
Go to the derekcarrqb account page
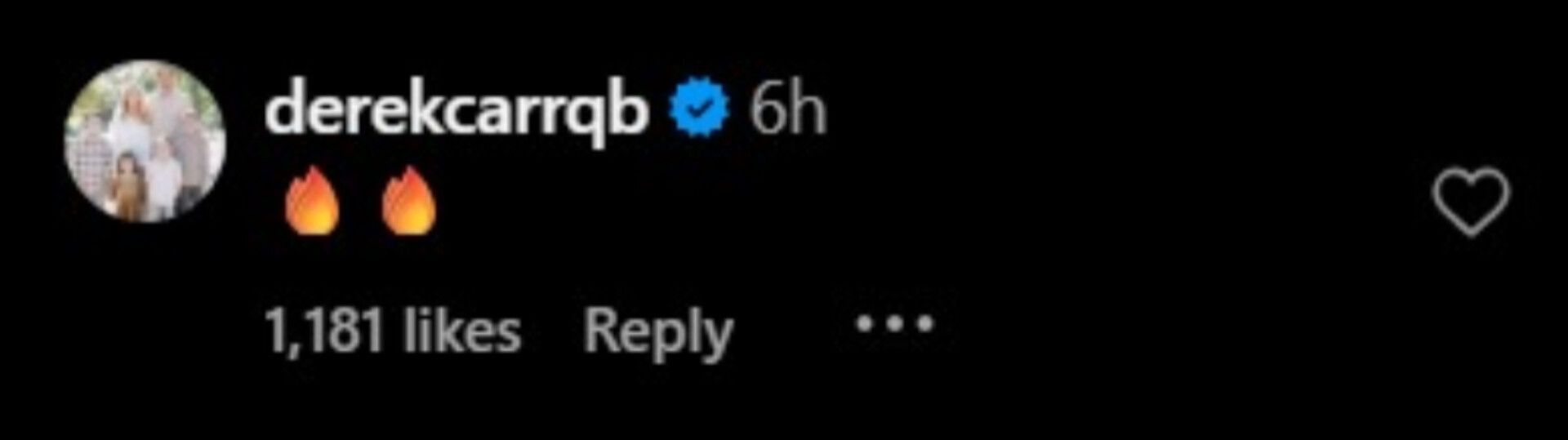point(457,112)
